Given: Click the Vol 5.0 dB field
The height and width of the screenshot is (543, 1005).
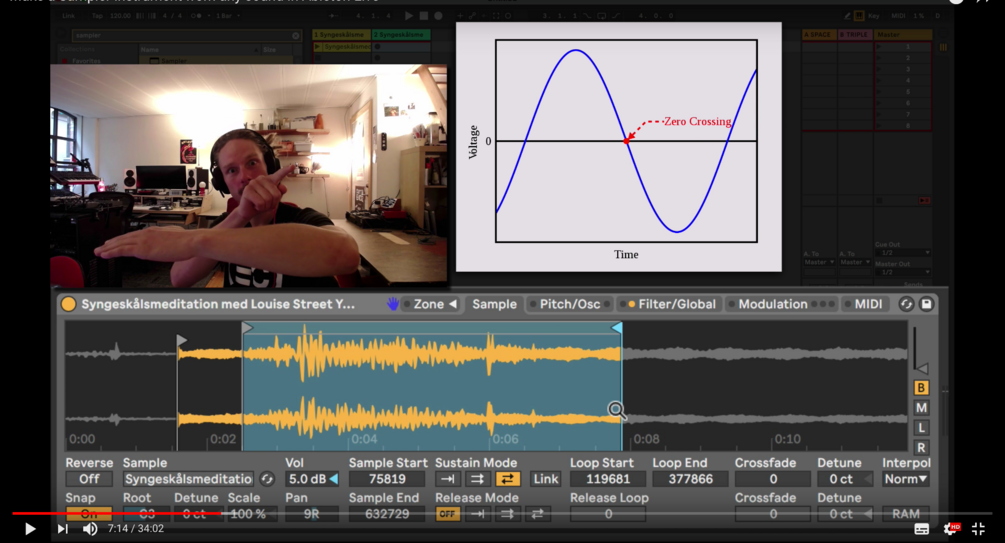Looking at the screenshot, I should tap(312, 479).
